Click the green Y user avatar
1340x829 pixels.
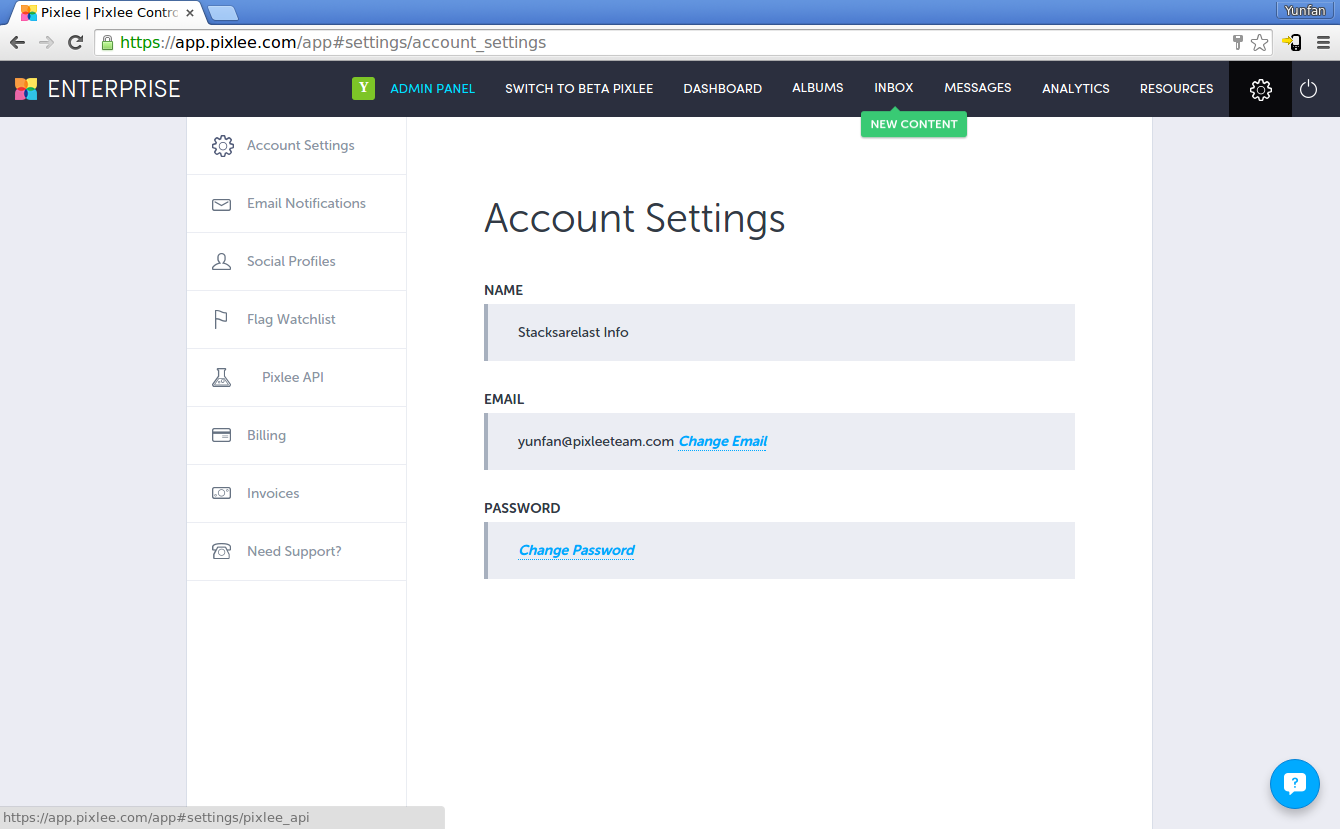(x=363, y=88)
